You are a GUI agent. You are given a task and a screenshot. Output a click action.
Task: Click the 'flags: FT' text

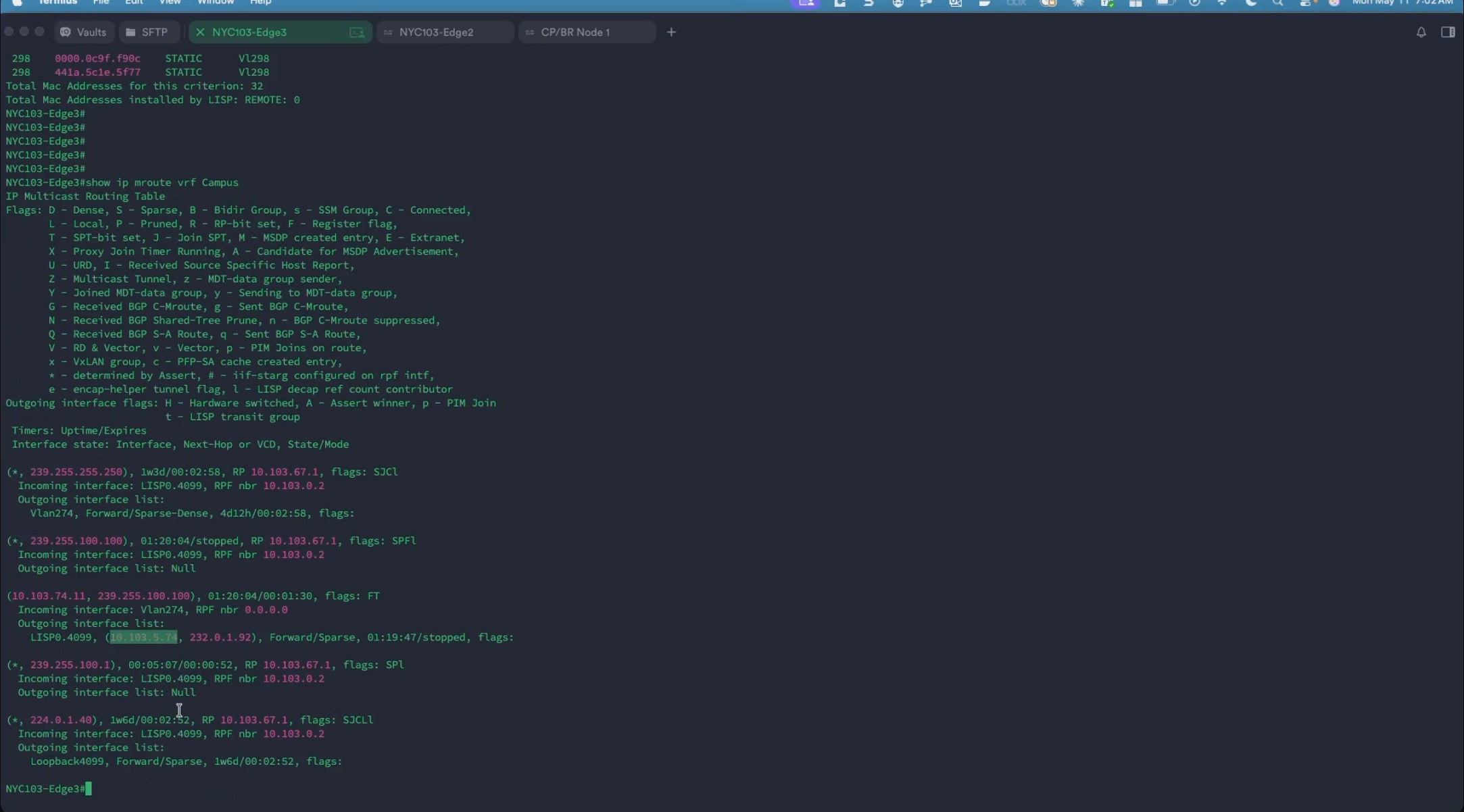(x=352, y=596)
